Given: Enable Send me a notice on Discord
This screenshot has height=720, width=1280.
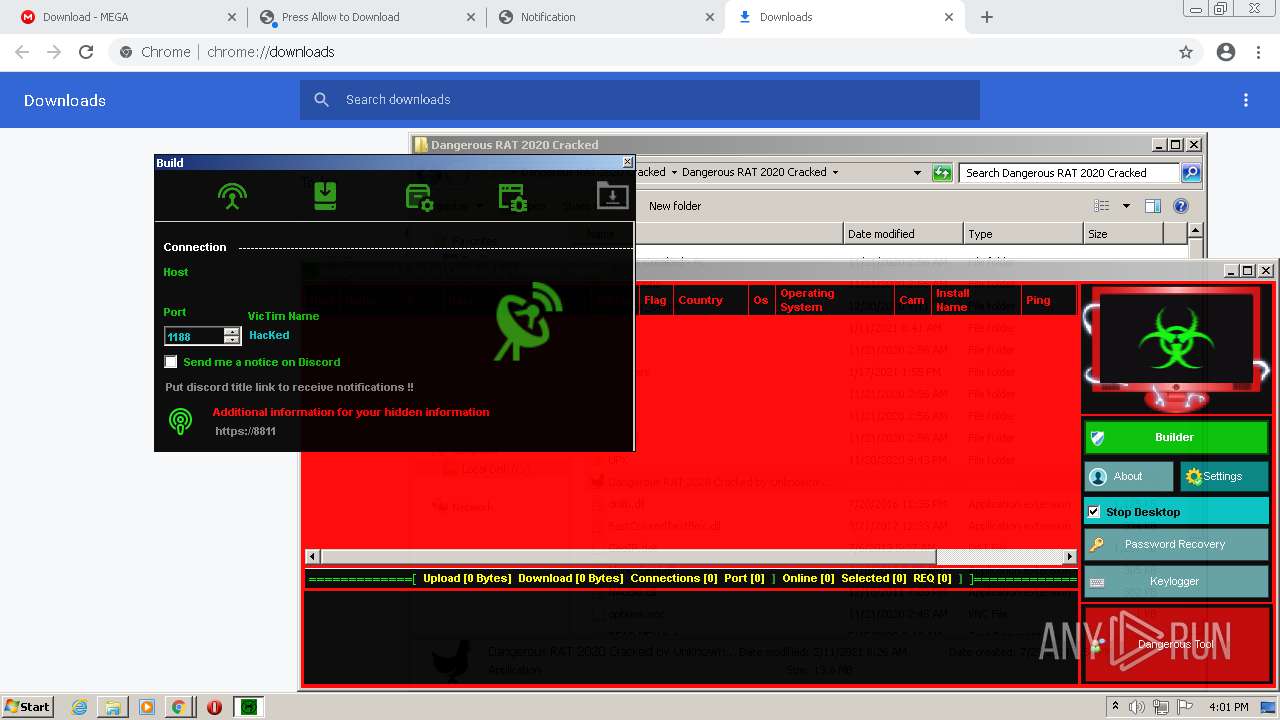Looking at the screenshot, I should click(x=171, y=362).
